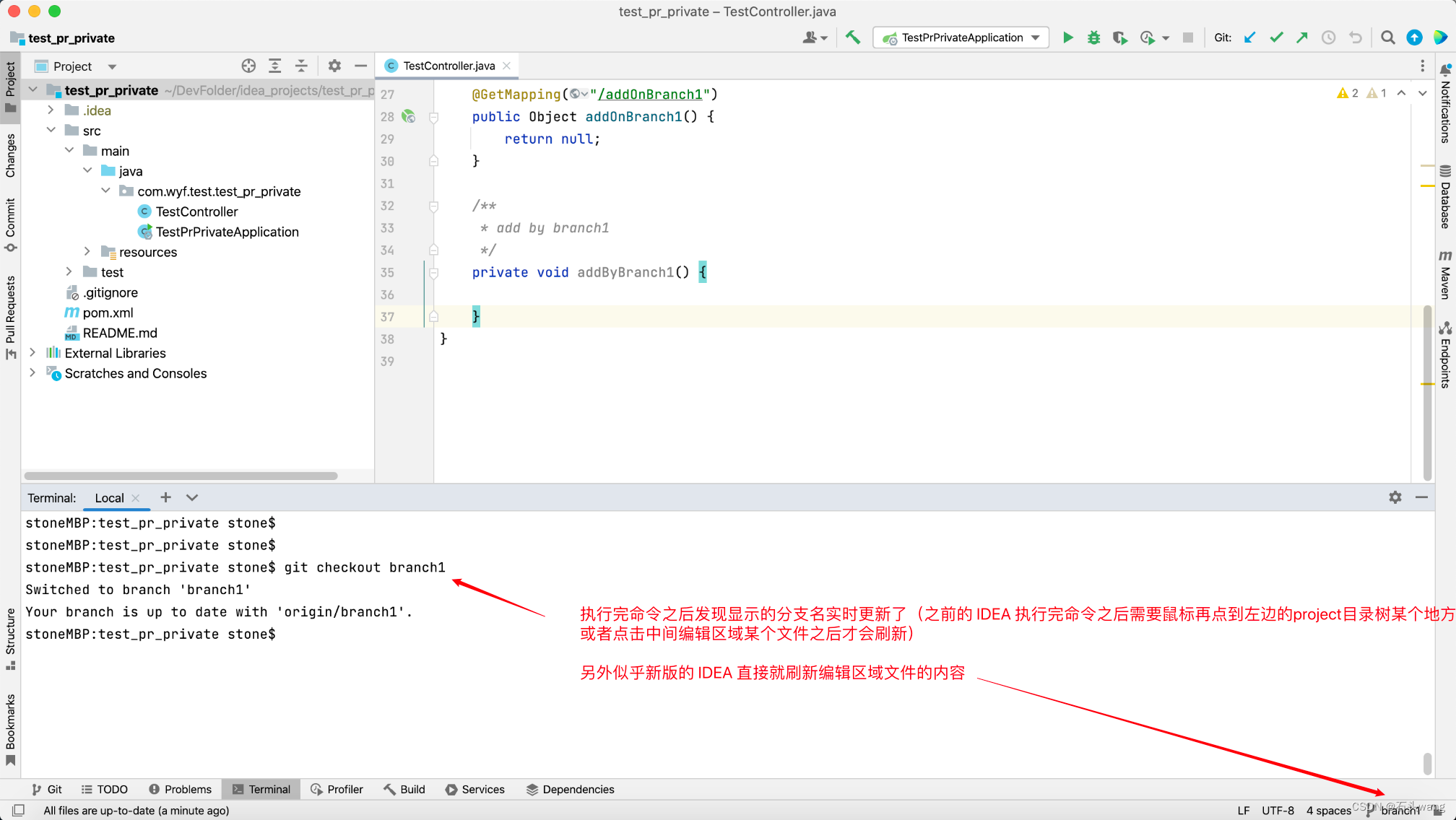This screenshot has height=820, width=1456.
Task: Toggle the Database right sidebar panel
Action: [x=1445, y=197]
